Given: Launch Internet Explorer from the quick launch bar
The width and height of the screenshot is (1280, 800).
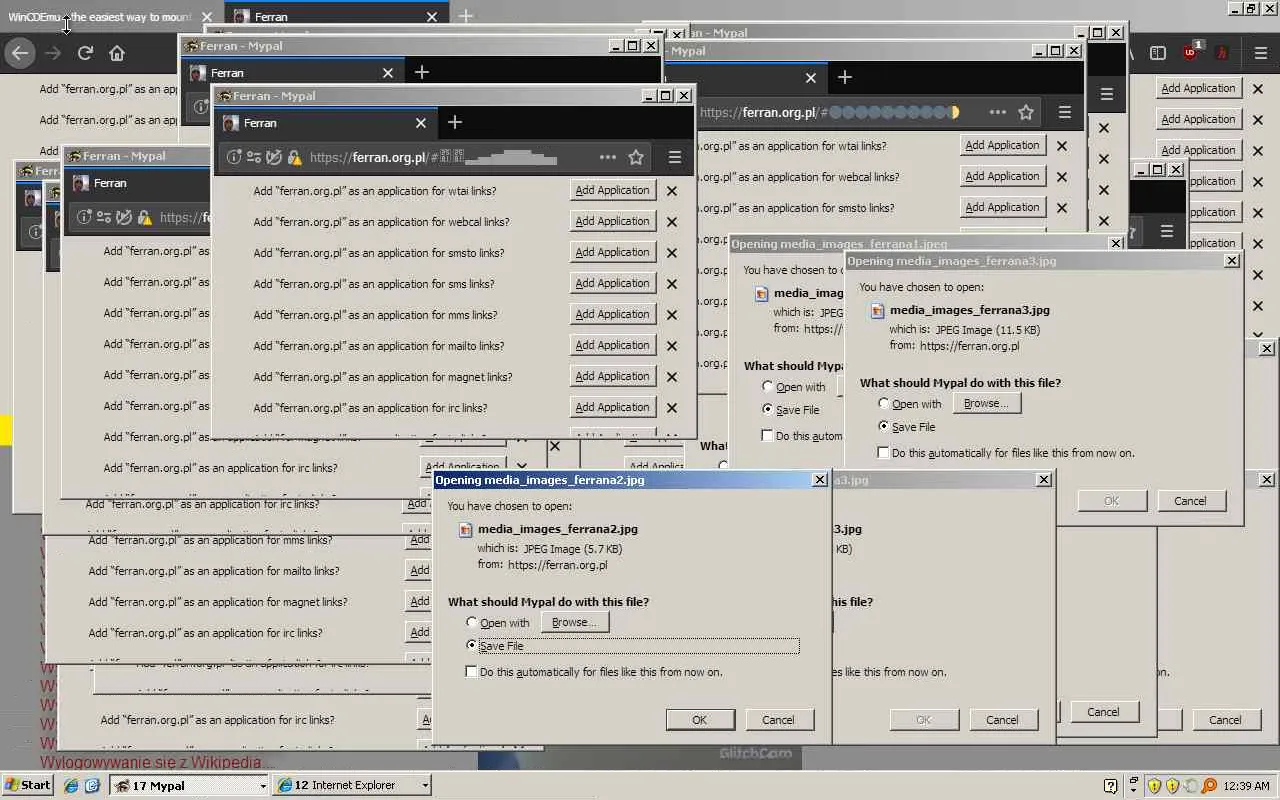Looking at the screenshot, I should [x=71, y=785].
